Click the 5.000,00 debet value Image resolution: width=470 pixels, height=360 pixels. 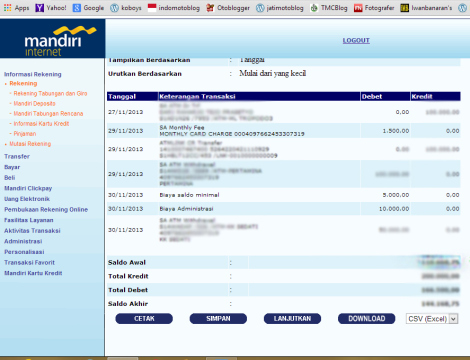(396, 195)
